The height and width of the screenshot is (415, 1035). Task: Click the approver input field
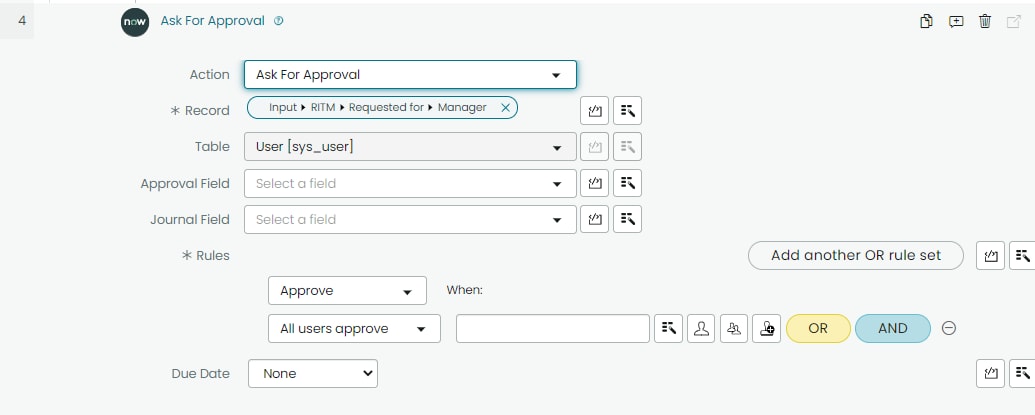[553, 329]
